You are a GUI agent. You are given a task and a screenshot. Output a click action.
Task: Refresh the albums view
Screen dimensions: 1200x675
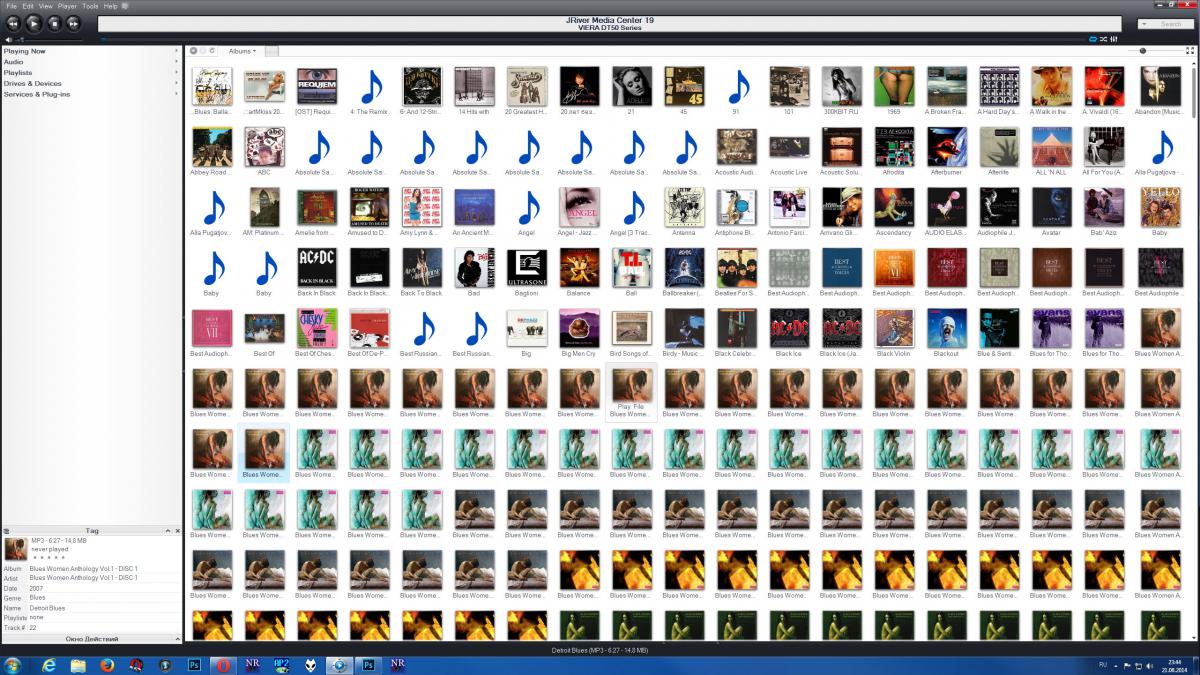coord(212,51)
